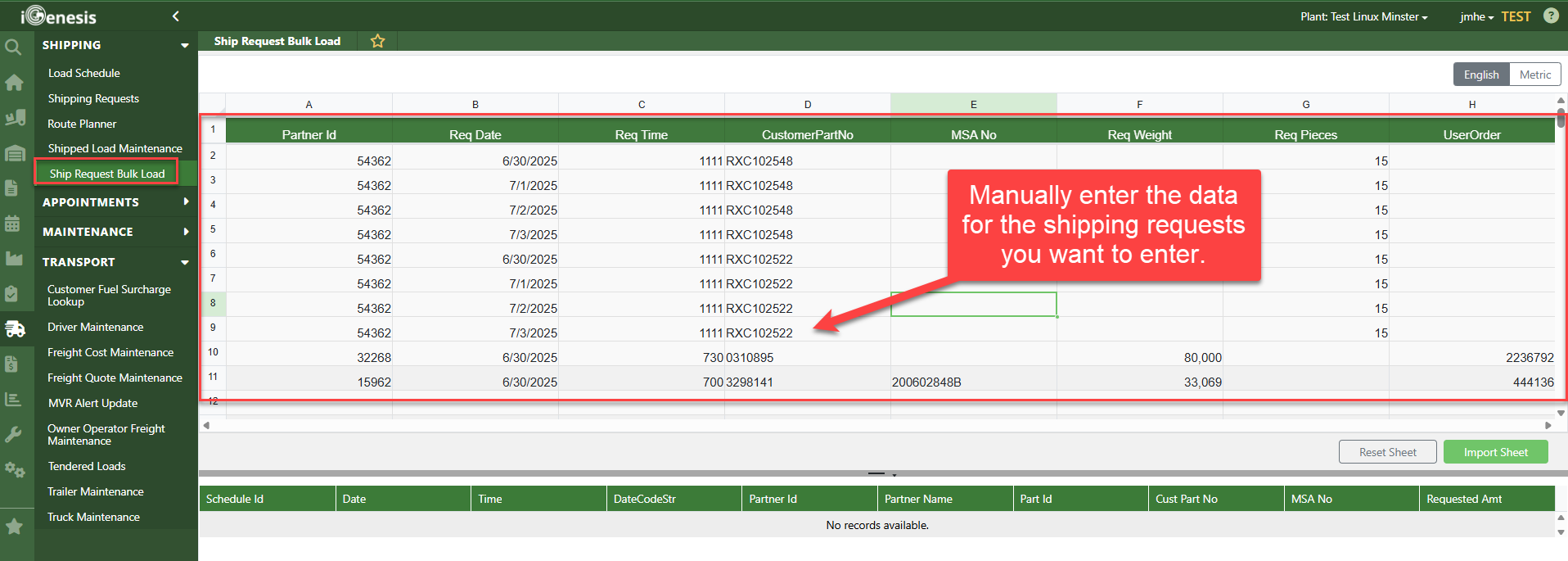
Task: Open Route Planner menu item
Action: pos(82,124)
